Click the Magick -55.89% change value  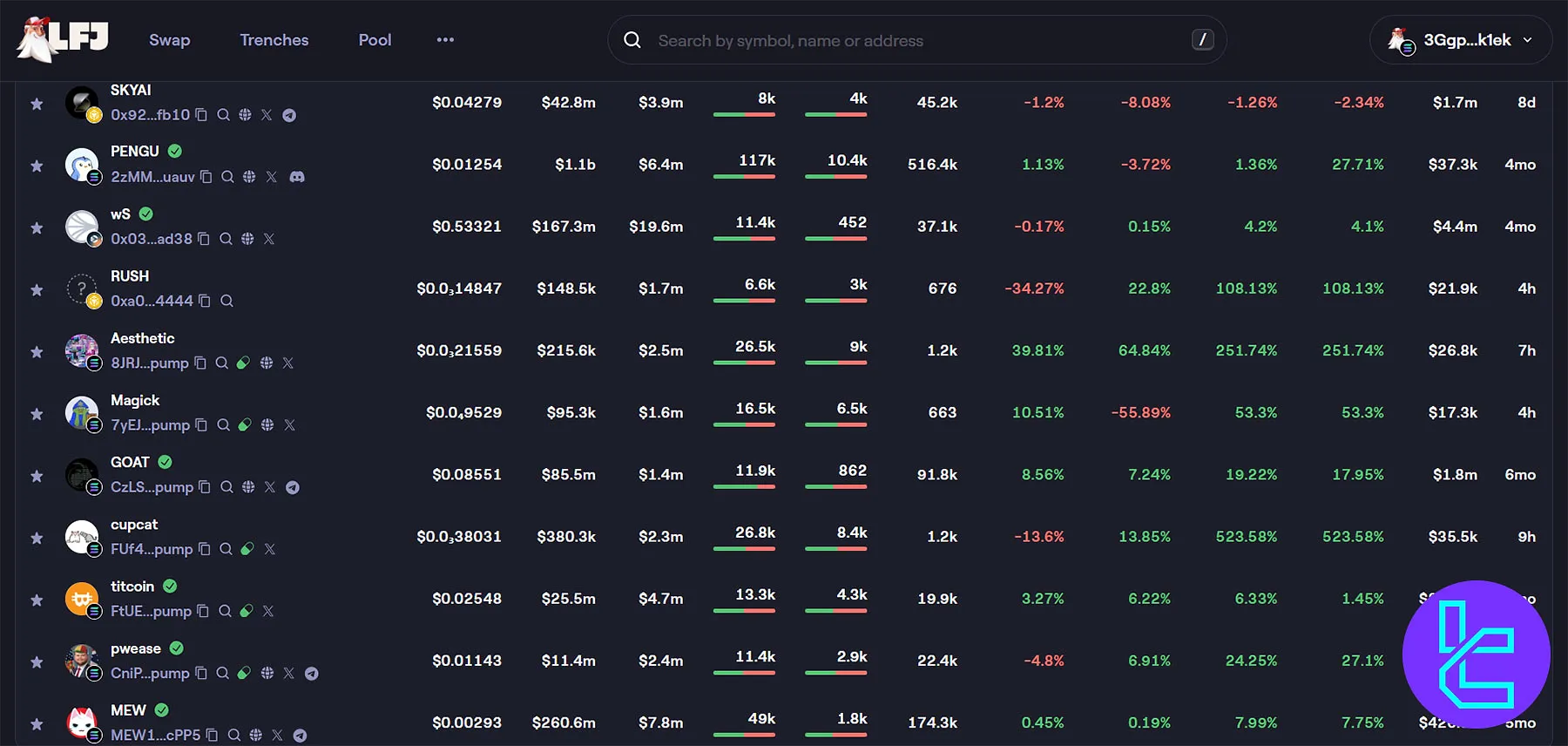pos(1140,412)
